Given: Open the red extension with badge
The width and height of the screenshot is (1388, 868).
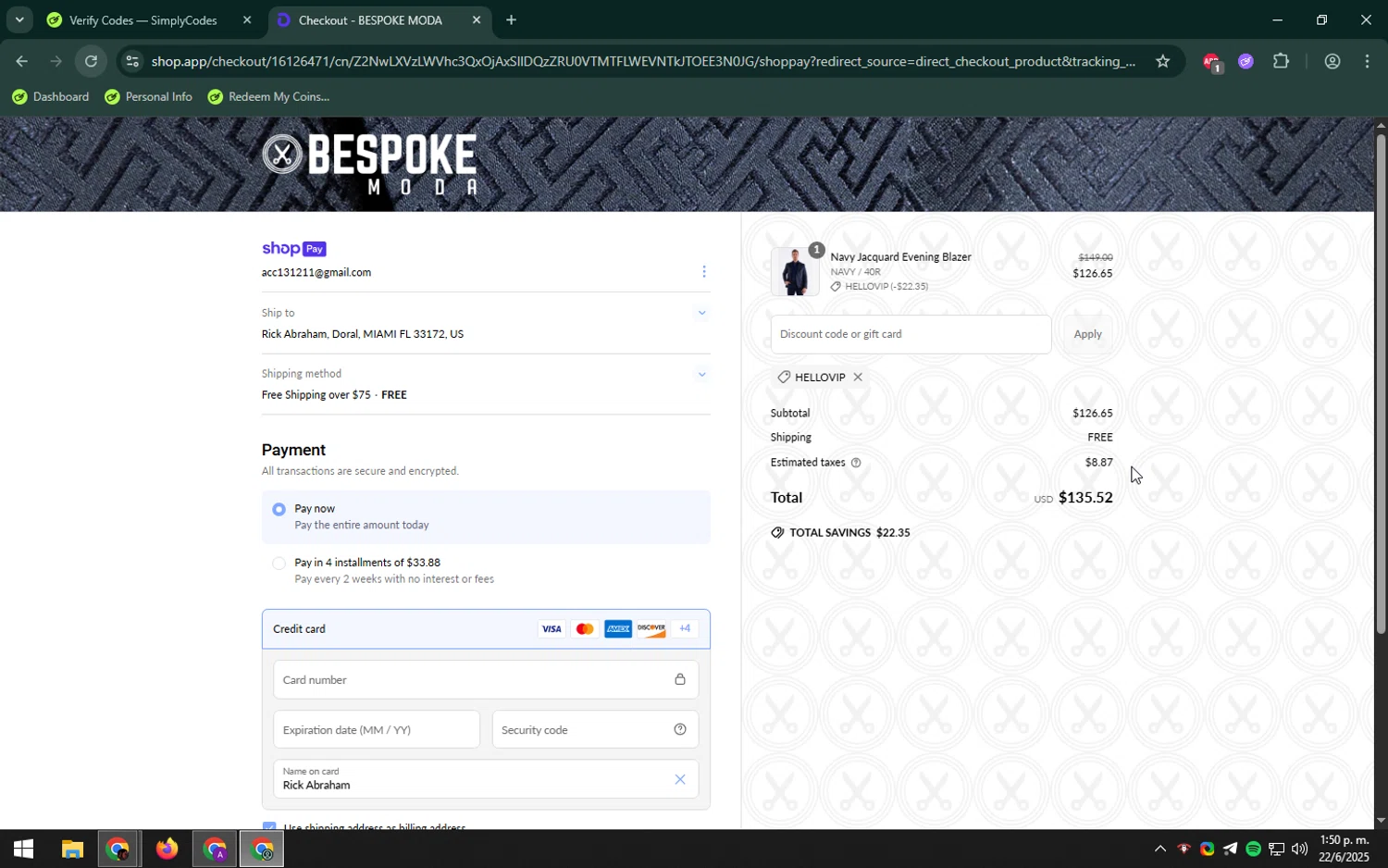Looking at the screenshot, I should pos(1211,62).
